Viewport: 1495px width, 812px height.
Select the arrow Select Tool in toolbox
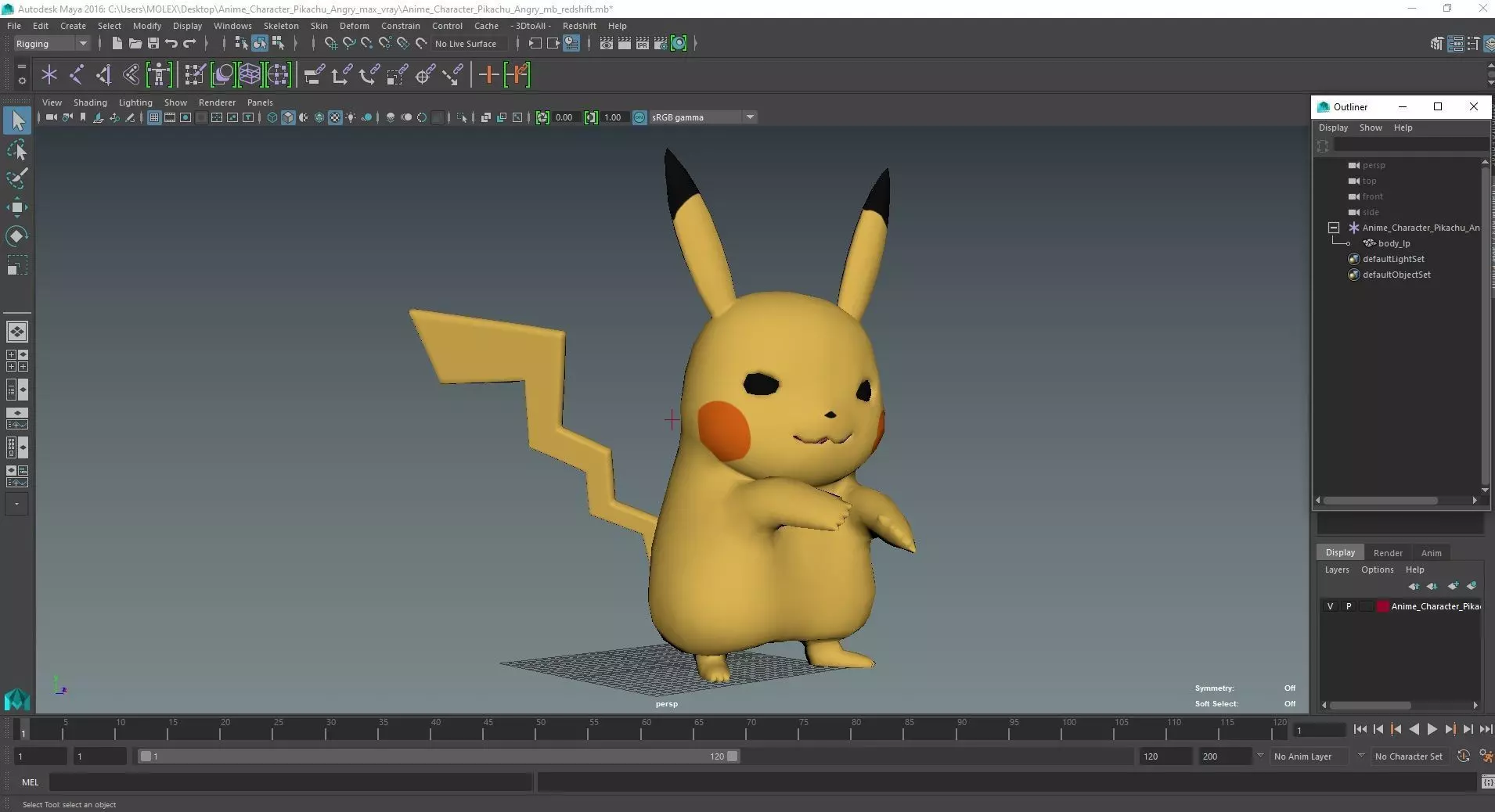coord(17,120)
